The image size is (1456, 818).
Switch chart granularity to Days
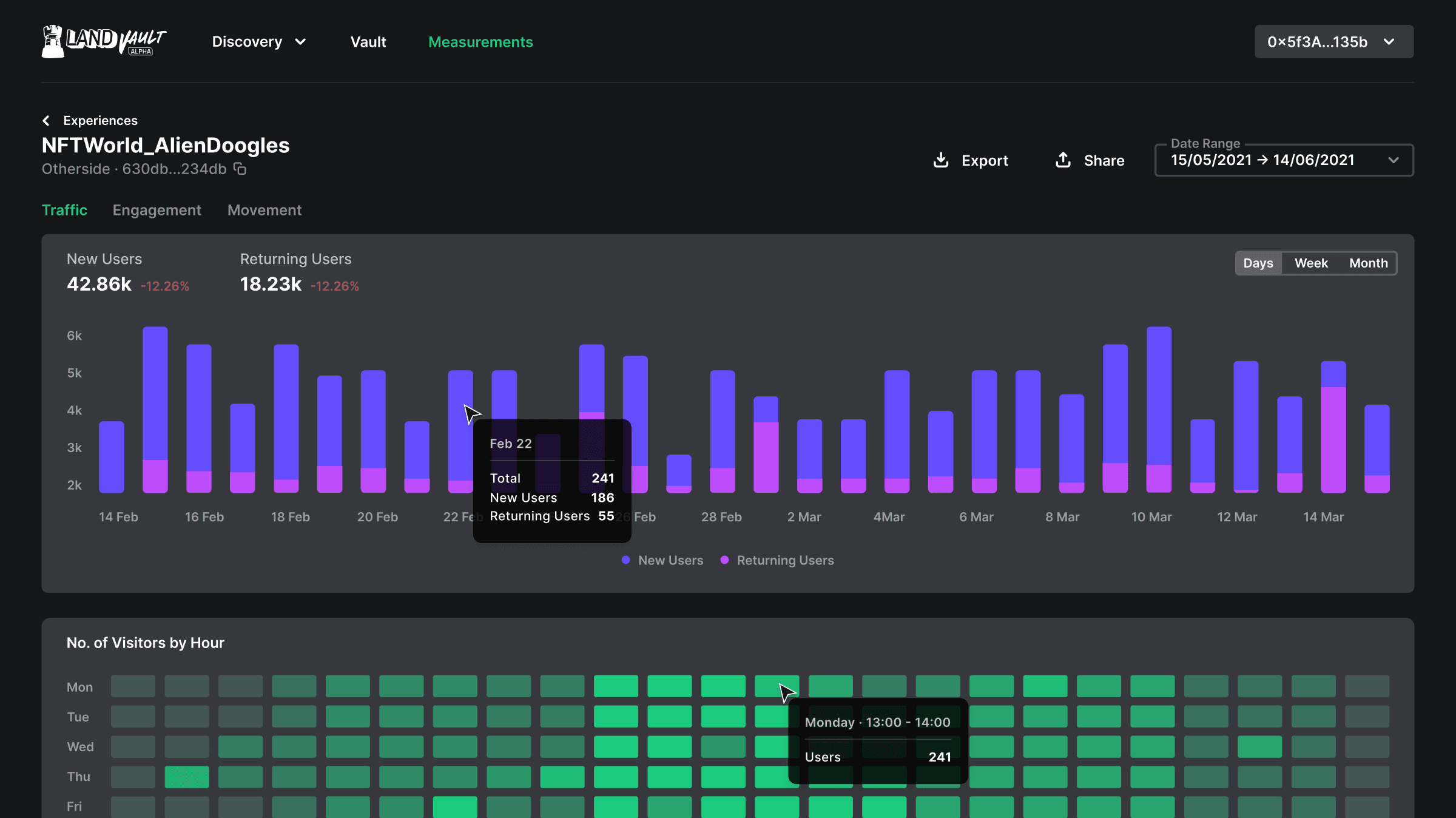1258,263
